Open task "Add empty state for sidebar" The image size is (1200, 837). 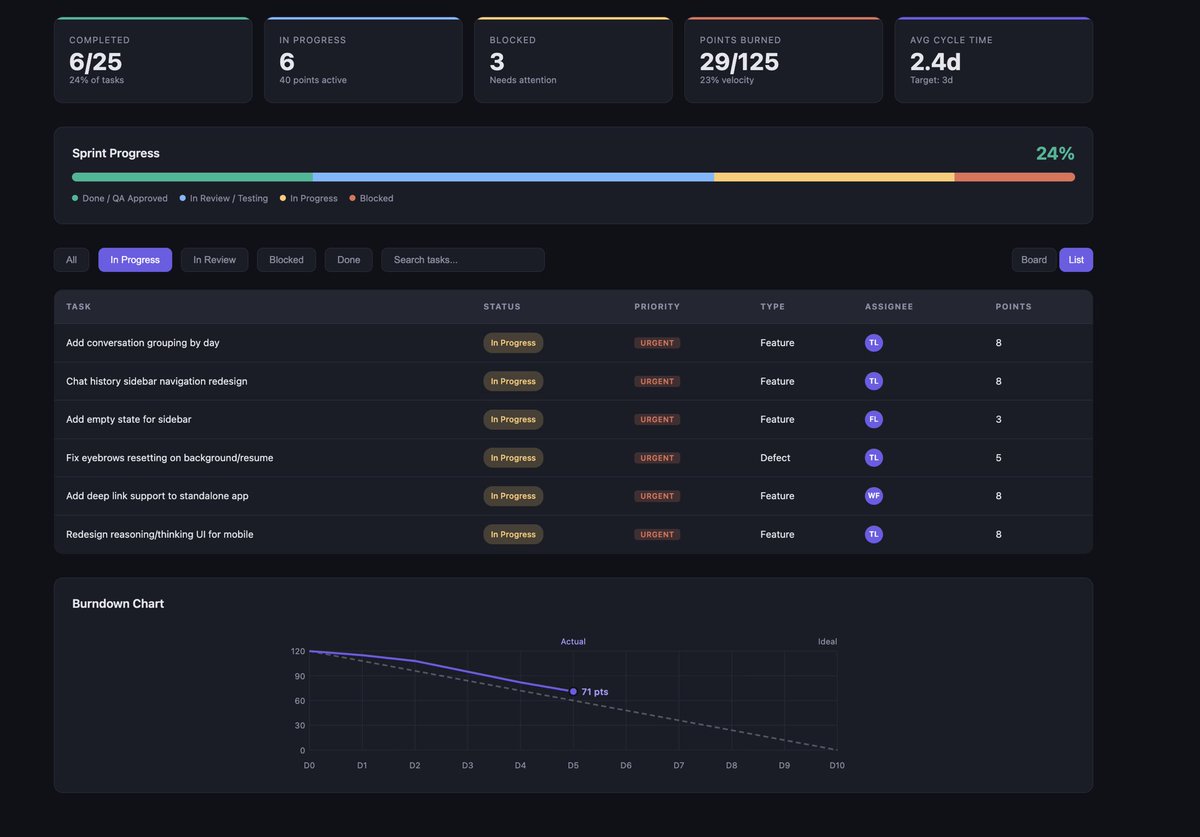pos(129,419)
